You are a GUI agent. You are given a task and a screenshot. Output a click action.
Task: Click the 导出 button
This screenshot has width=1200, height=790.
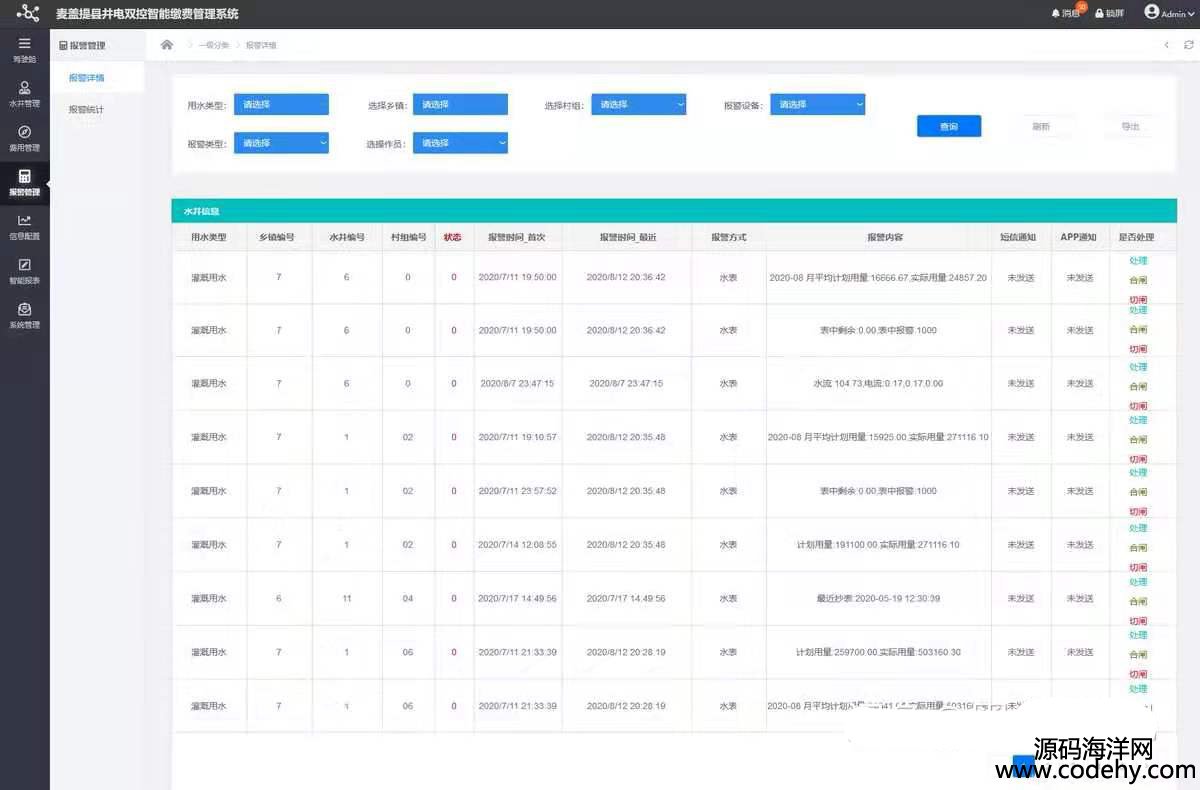(x=1130, y=126)
